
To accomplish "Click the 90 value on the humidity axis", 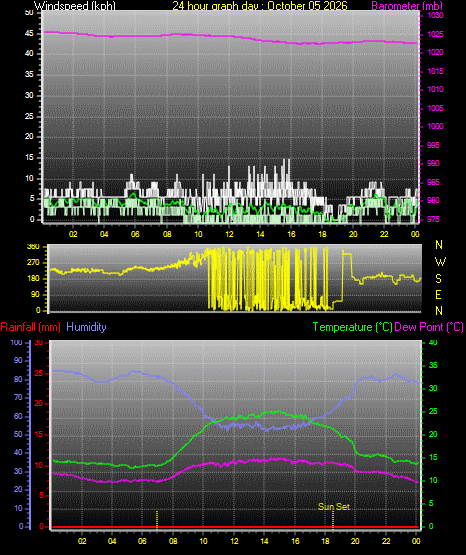I will (18, 361).
